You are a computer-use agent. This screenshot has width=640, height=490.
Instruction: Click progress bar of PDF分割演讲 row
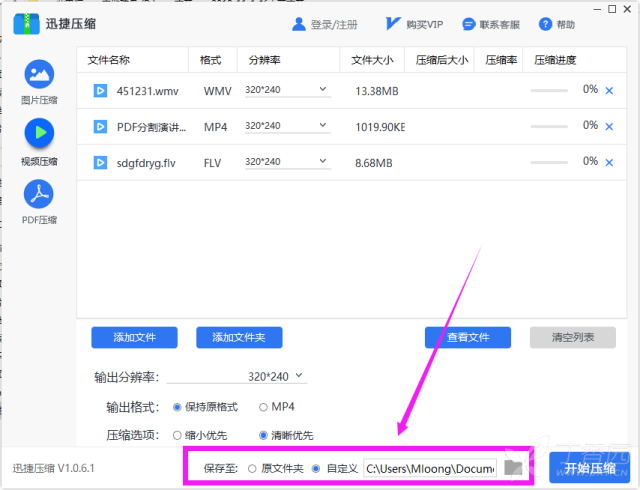click(x=549, y=127)
